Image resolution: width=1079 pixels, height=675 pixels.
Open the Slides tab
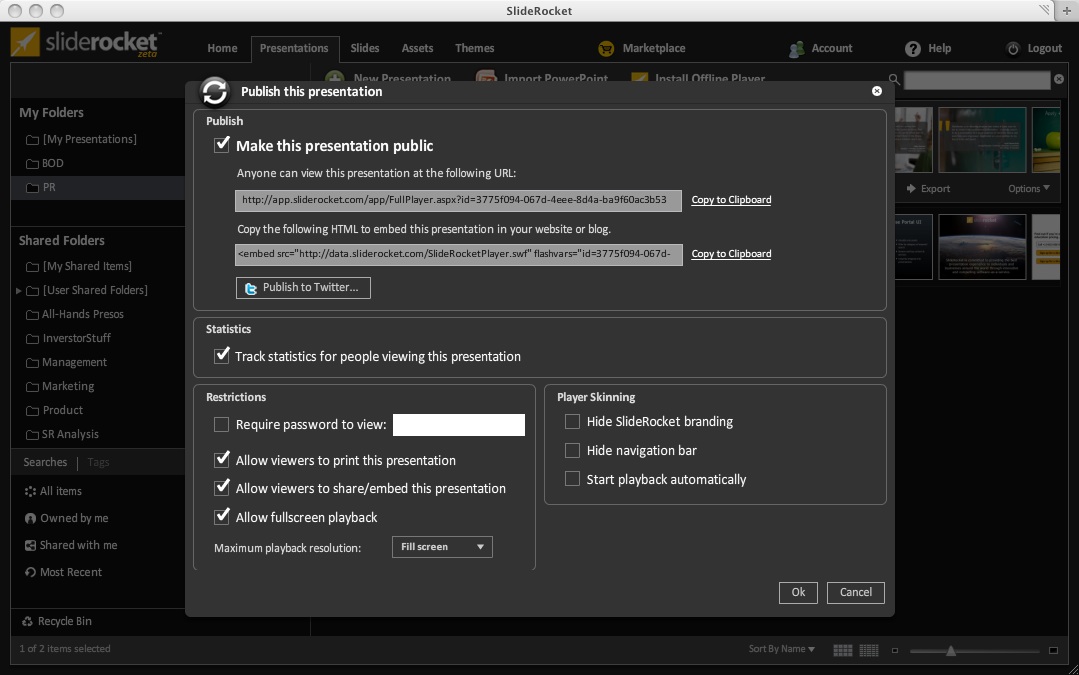click(x=365, y=48)
